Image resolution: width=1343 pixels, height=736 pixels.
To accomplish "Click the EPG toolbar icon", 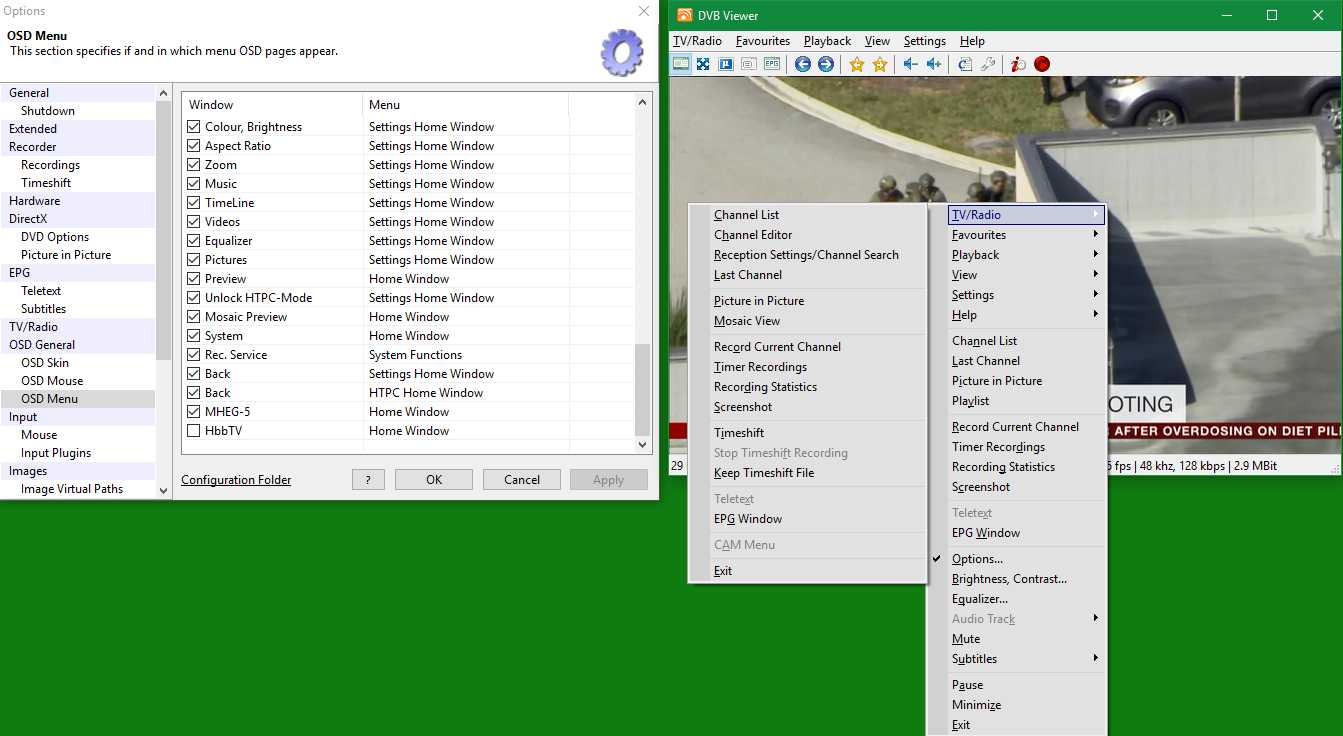I will [x=772, y=64].
